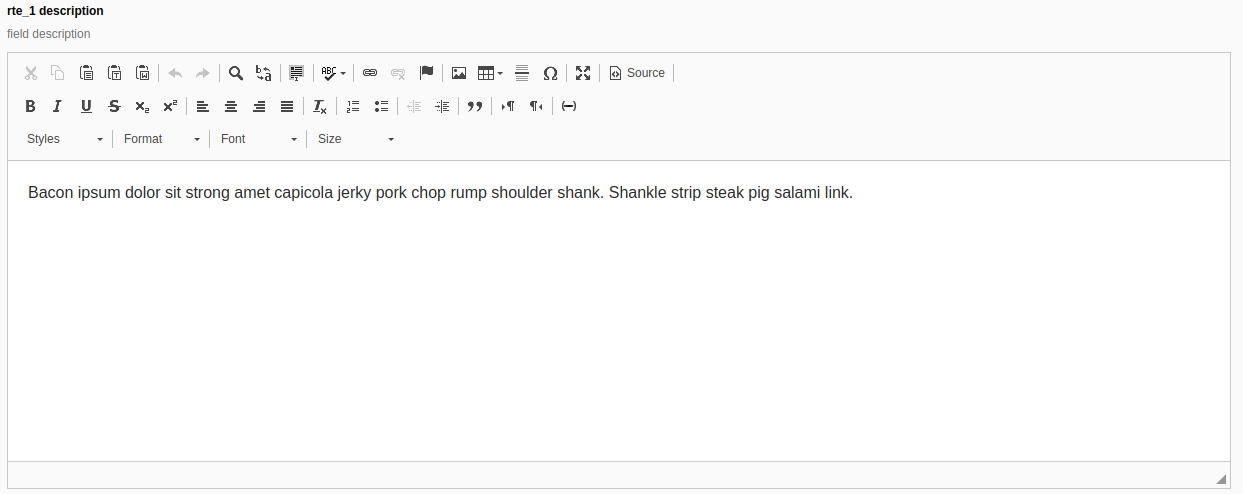Expand the Size dropdown

point(355,139)
